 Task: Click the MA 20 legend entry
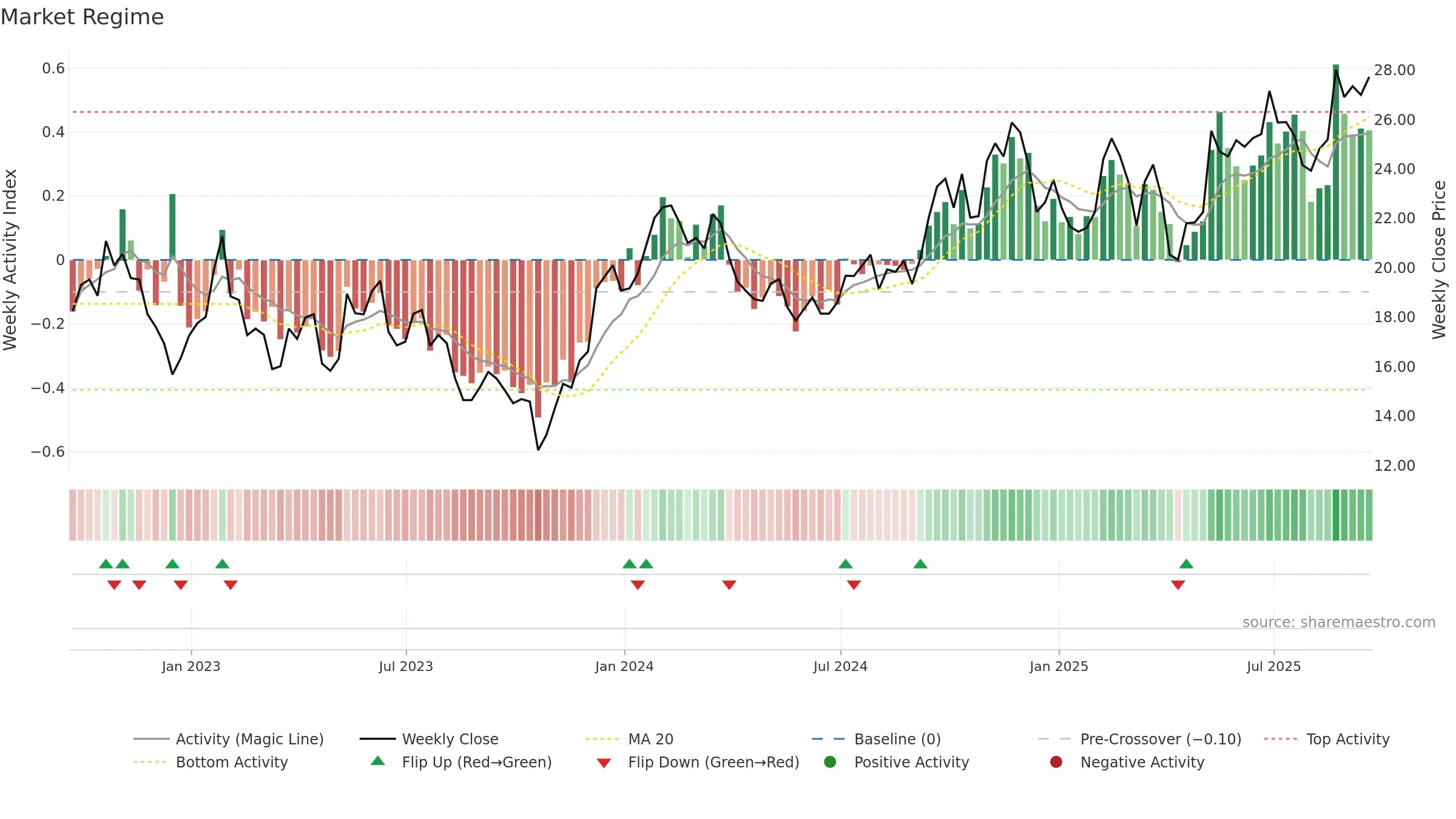coord(629,739)
